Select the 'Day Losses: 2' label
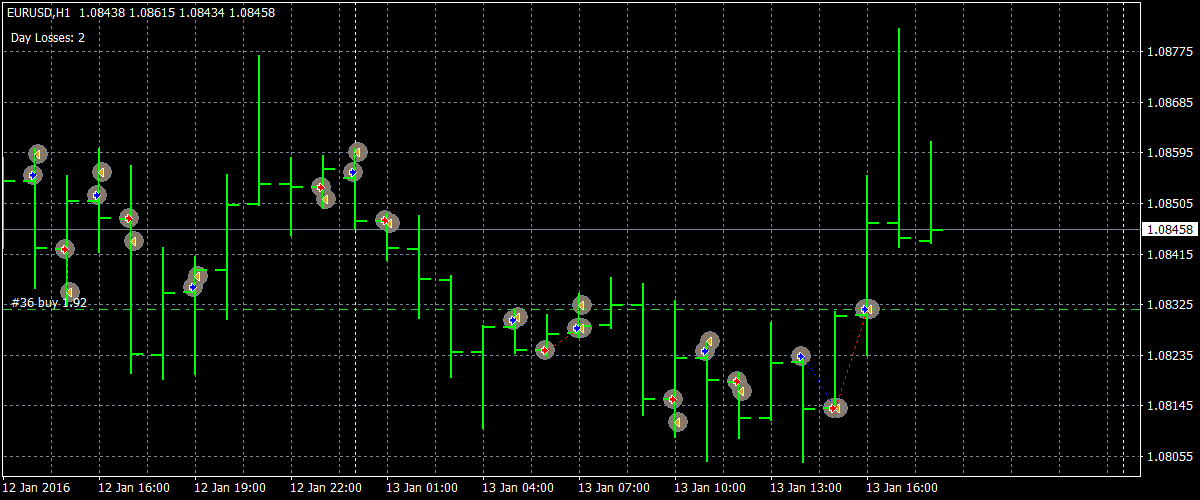 click(48, 37)
